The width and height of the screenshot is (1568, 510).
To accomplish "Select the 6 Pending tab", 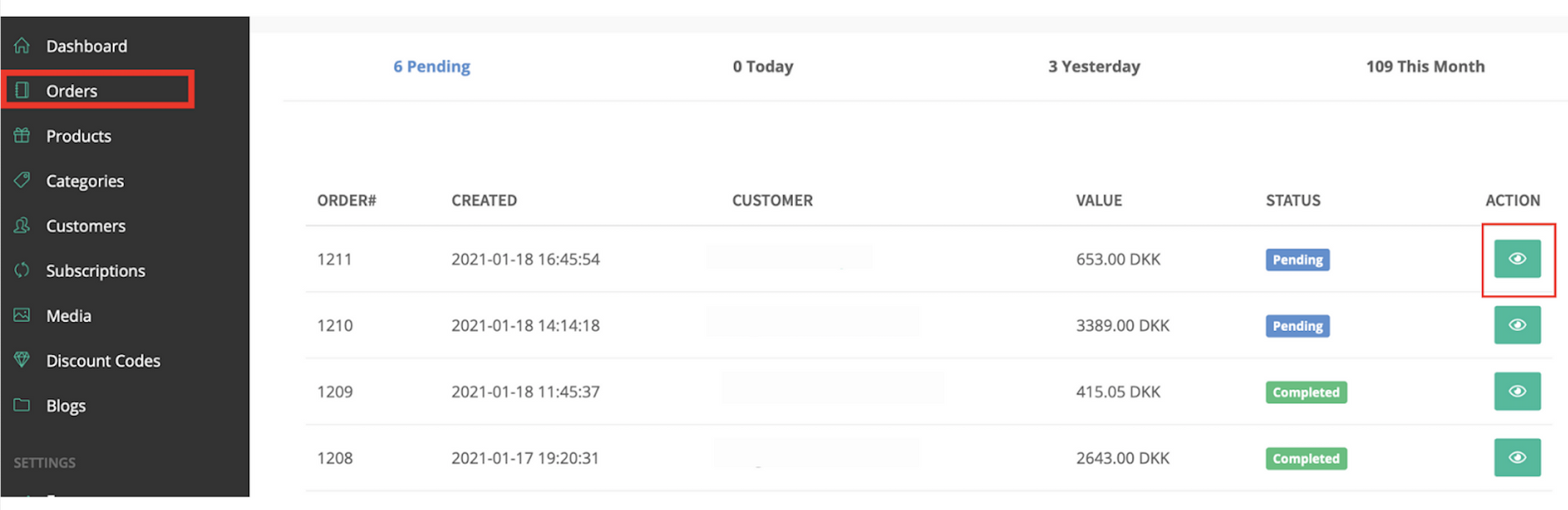I will point(432,66).
